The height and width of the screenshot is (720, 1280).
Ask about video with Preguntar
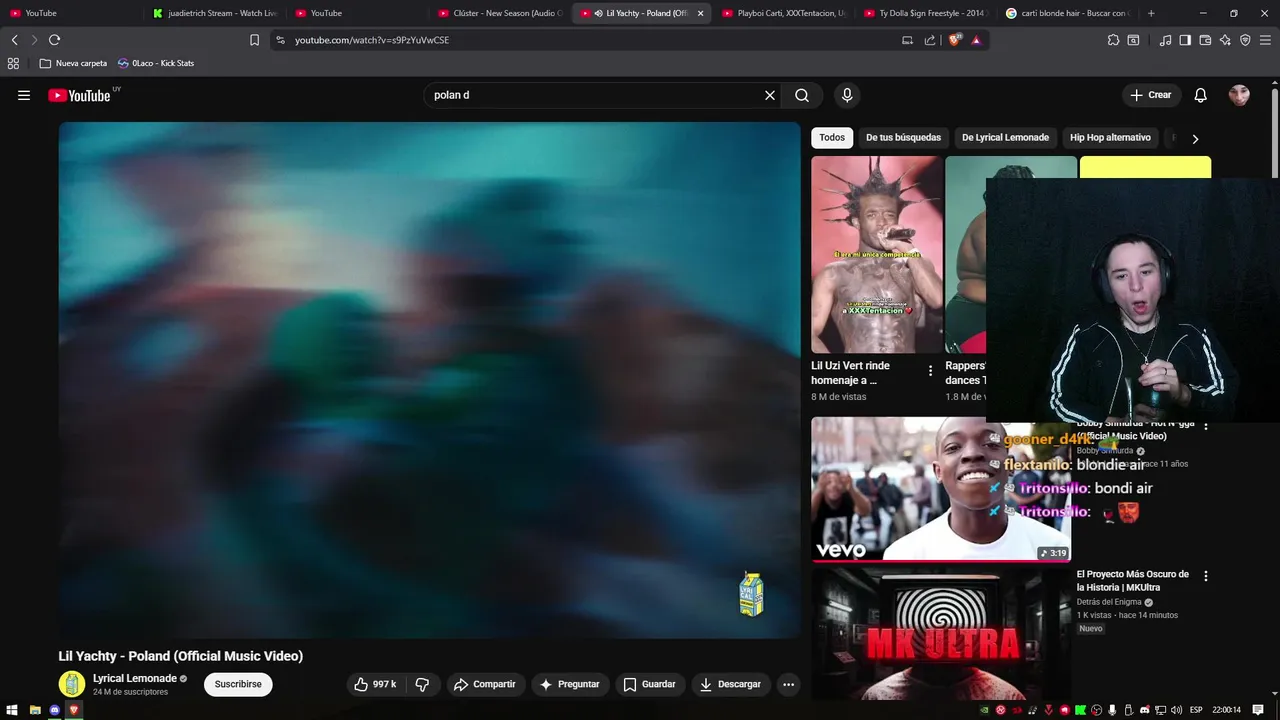(x=570, y=684)
